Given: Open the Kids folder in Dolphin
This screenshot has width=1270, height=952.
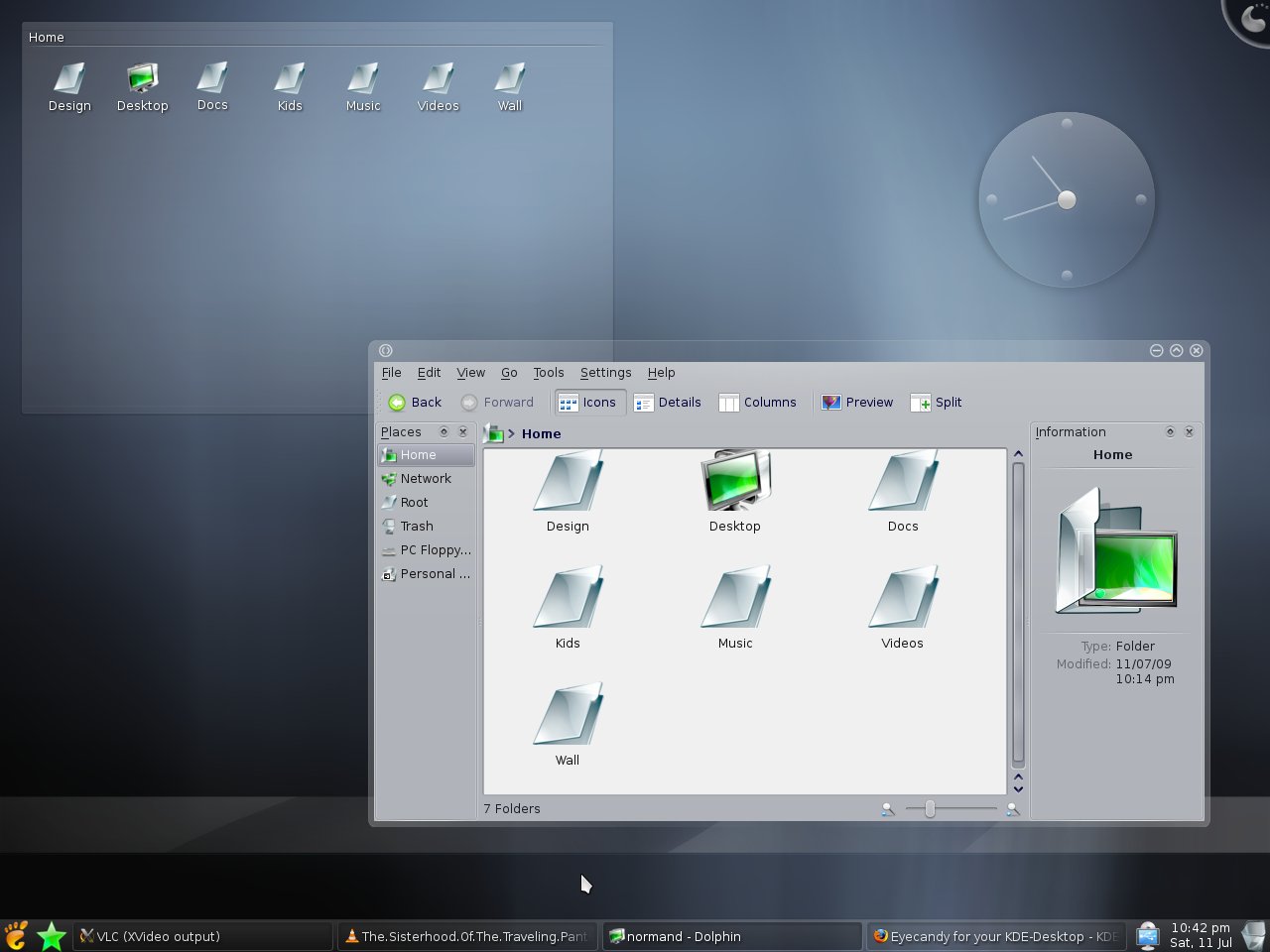Looking at the screenshot, I should (x=568, y=609).
